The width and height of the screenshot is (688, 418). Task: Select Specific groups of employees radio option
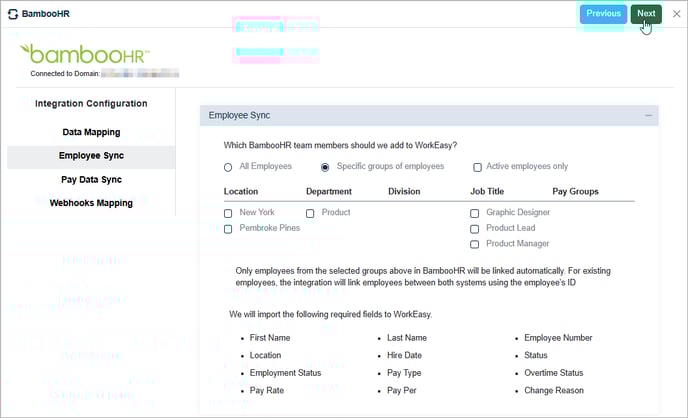click(325, 167)
